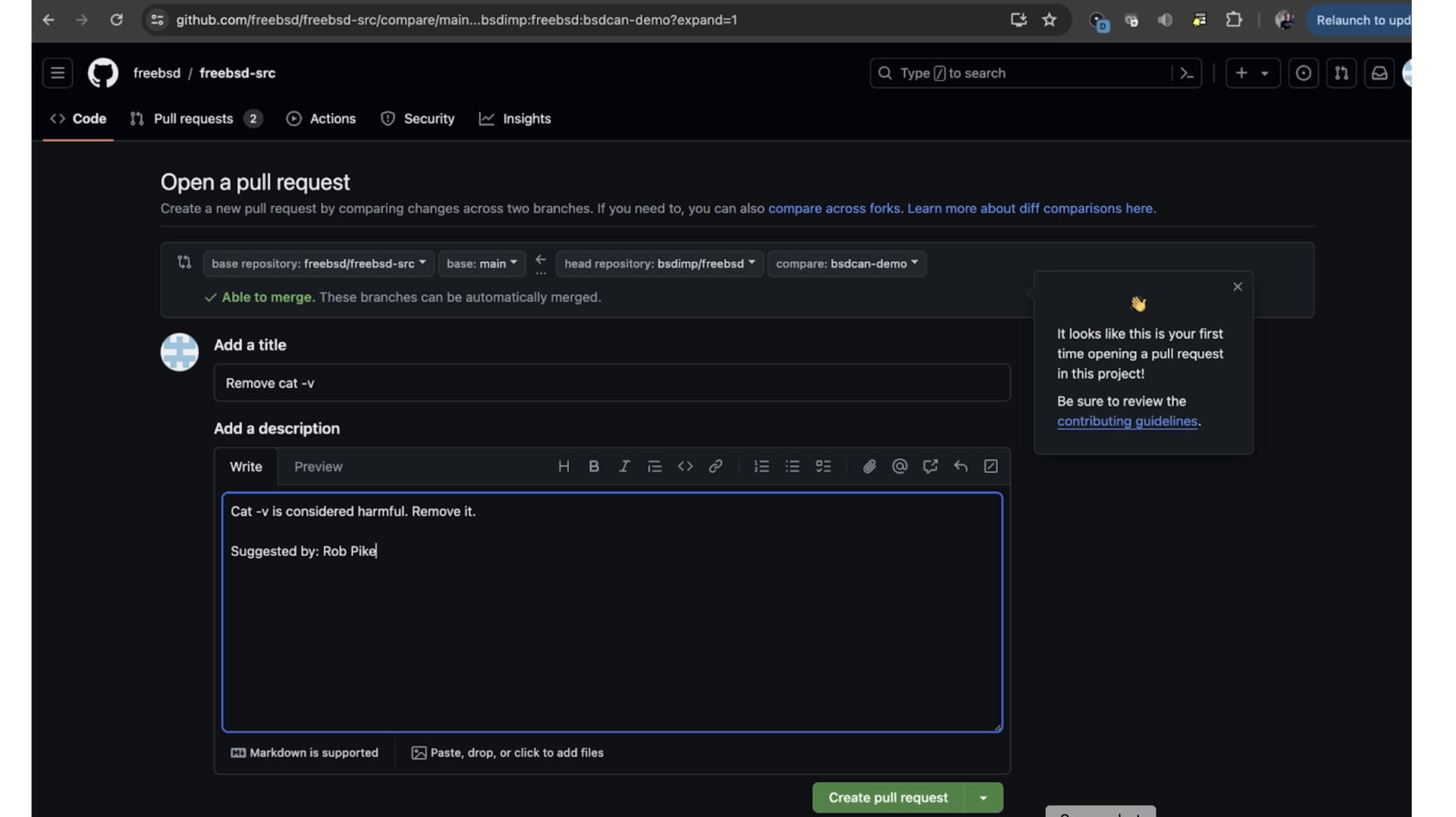
Task: Insert a task list checklist
Action: coord(823,466)
